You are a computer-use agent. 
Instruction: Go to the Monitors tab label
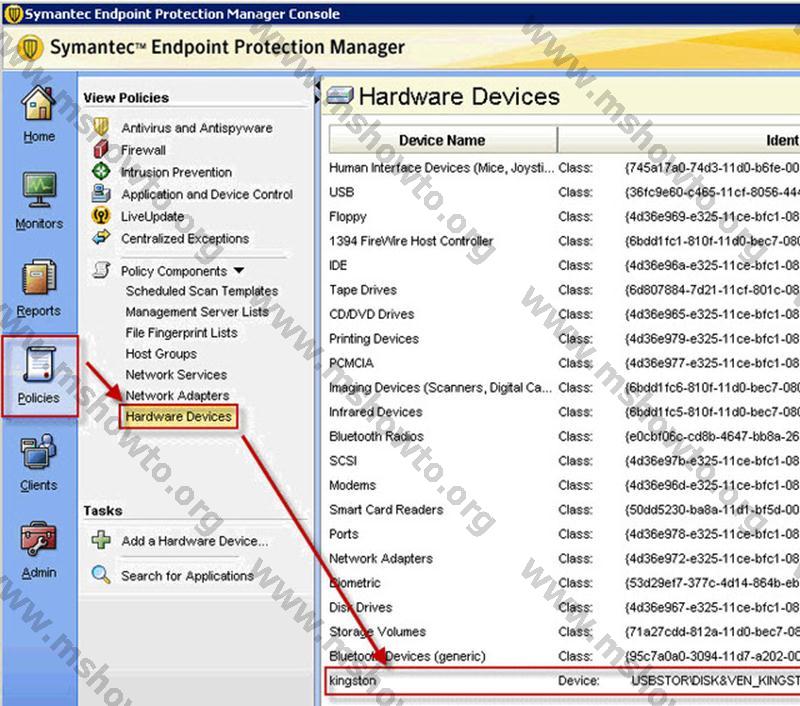coord(39,223)
